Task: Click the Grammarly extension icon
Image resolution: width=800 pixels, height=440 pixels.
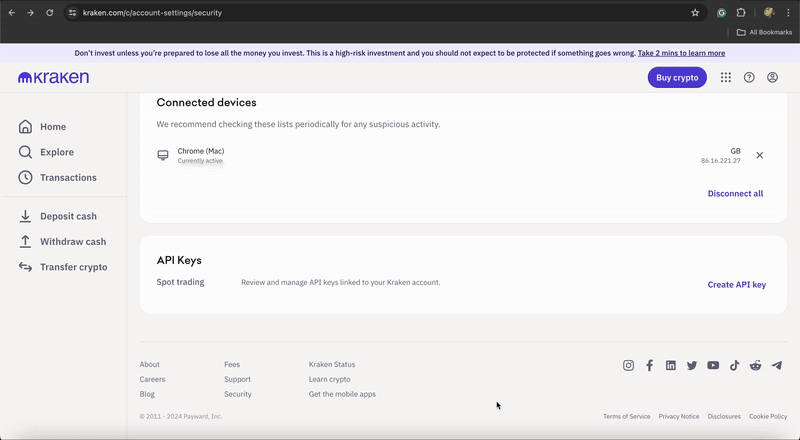Action: [x=721, y=13]
